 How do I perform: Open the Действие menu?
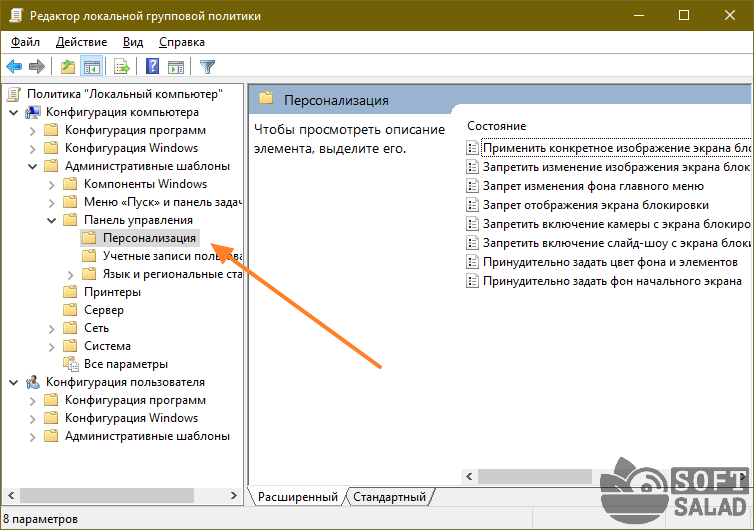click(x=81, y=42)
